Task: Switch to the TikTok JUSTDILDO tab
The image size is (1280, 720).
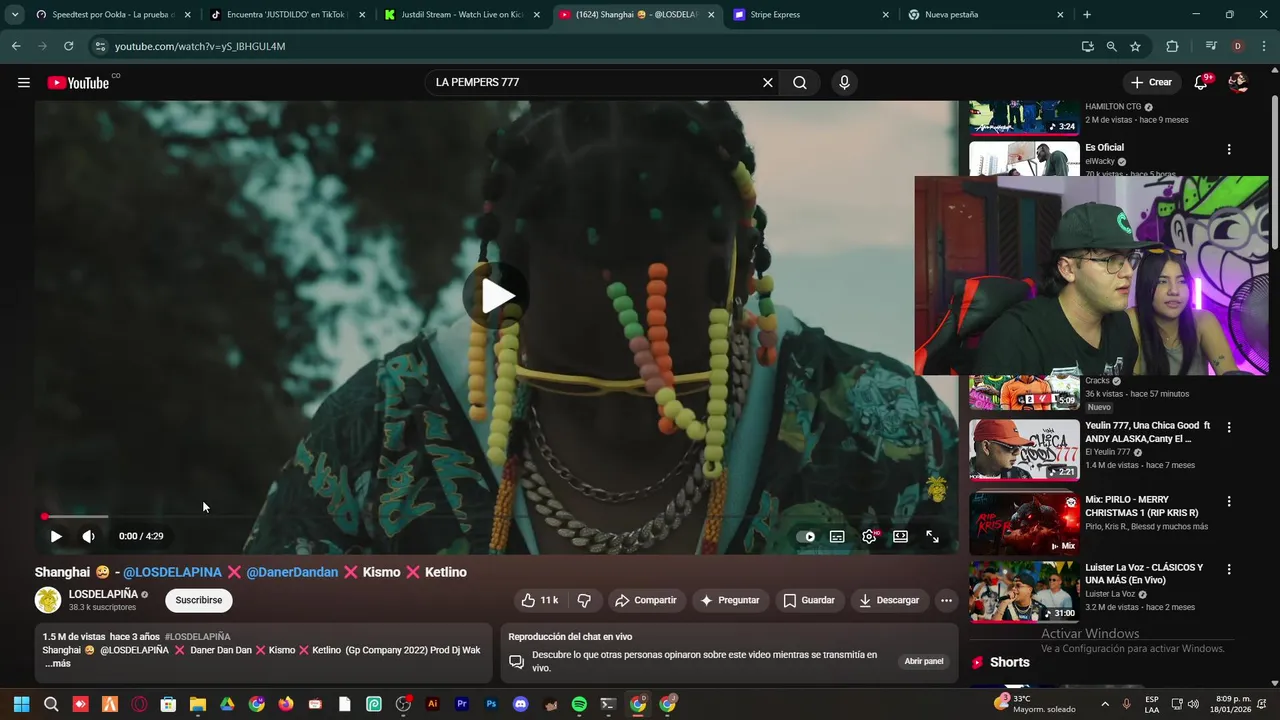Action: pos(286,15)
